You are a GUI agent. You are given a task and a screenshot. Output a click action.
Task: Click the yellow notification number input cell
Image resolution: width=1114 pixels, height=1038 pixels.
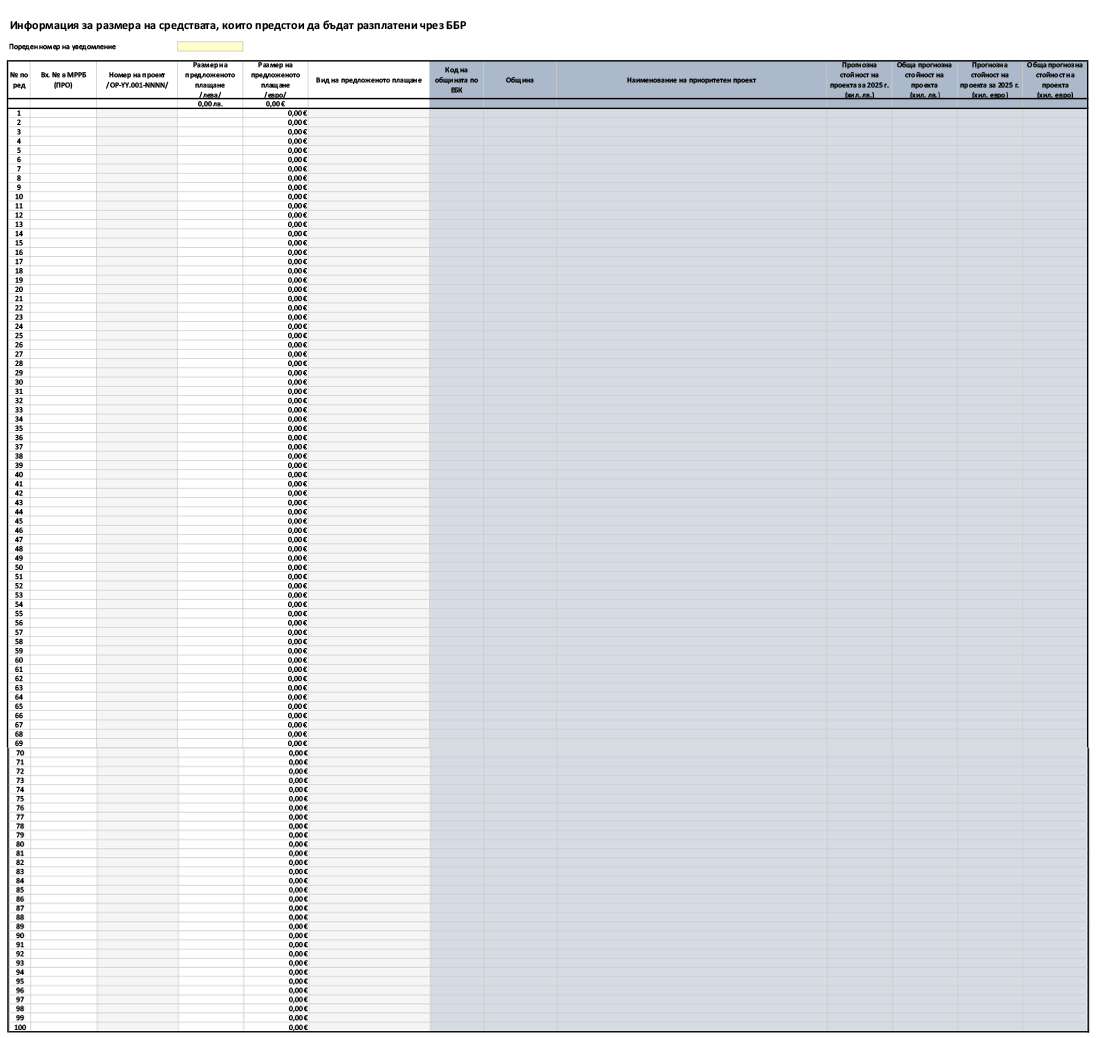pyautogui.click(x=210, y=46)
